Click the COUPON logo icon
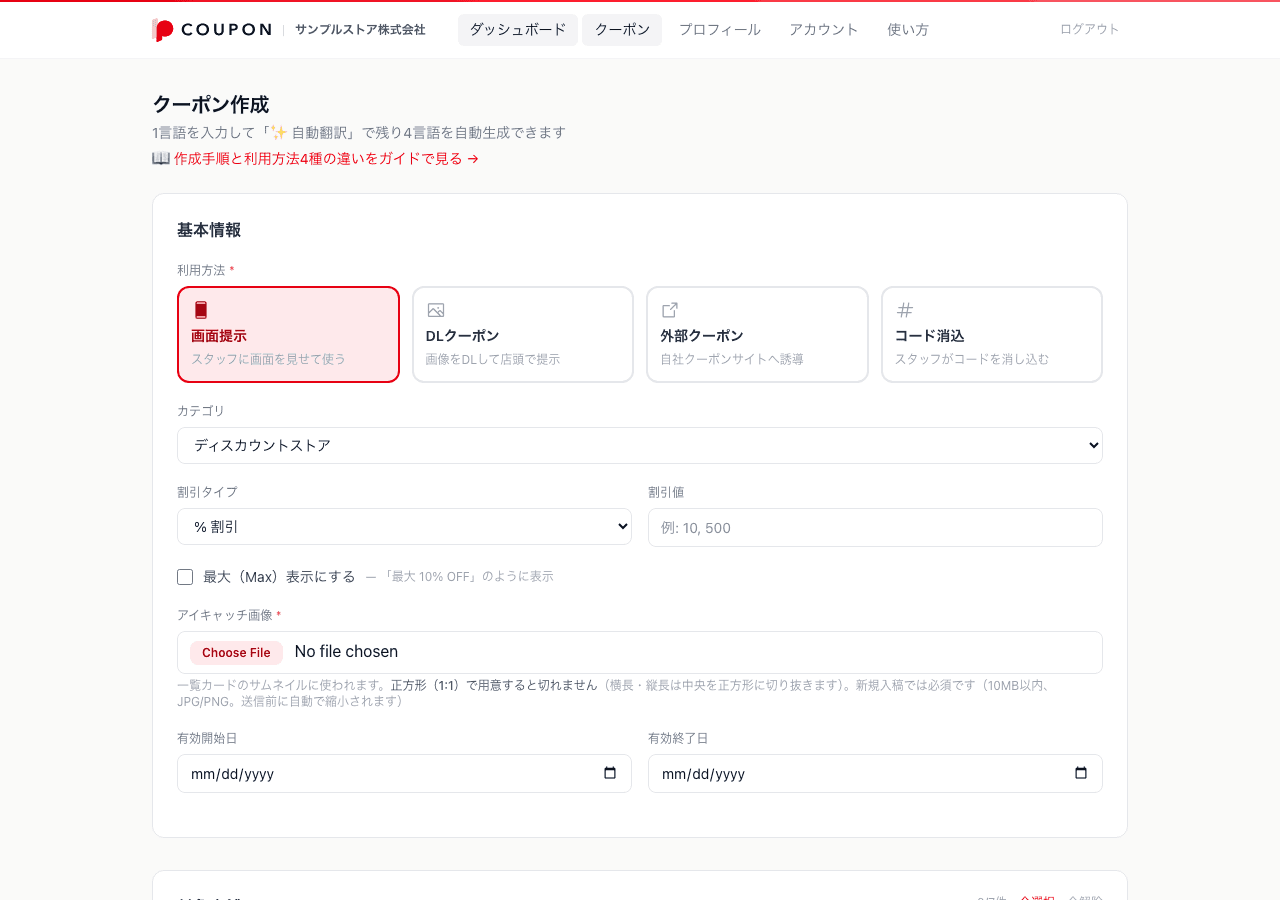The height and width of the screenshot is (900, 1280). pyautogui.click(x=163, y=30)
